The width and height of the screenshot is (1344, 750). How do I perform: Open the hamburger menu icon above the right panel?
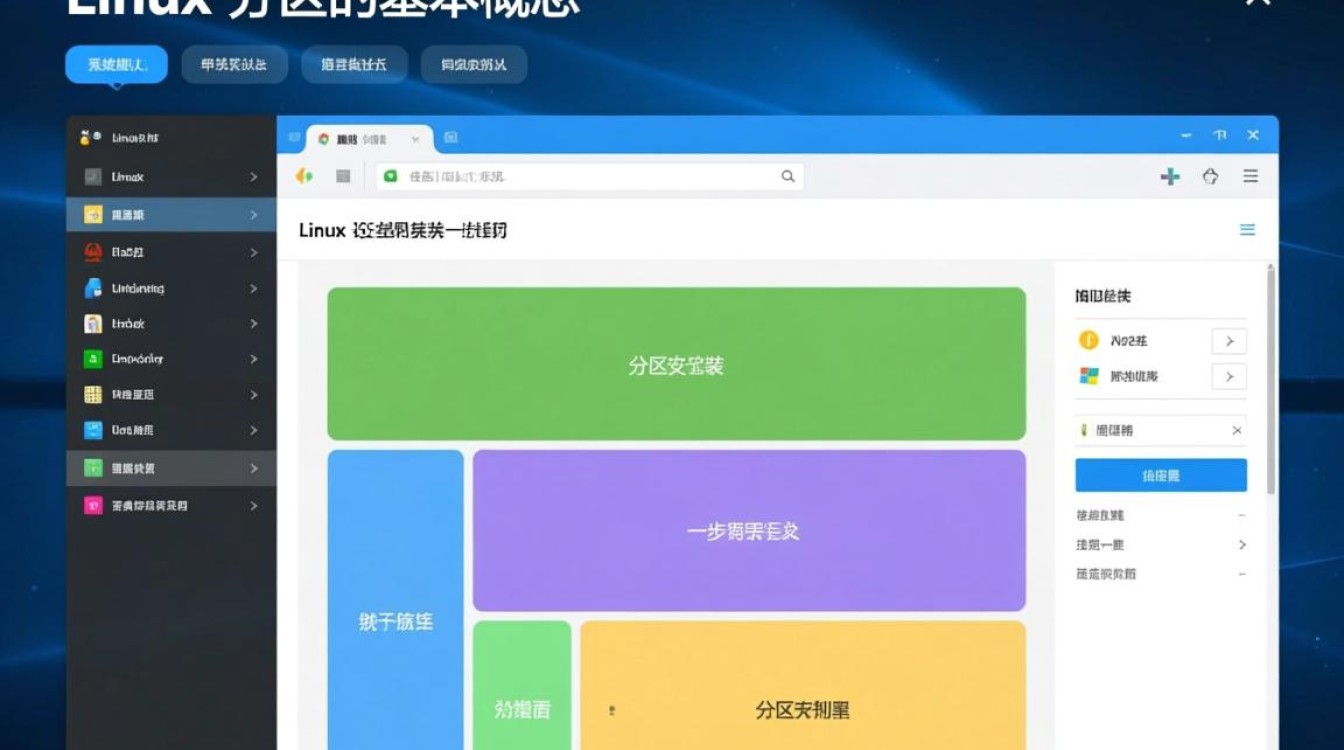click(x=1247, y=229)
